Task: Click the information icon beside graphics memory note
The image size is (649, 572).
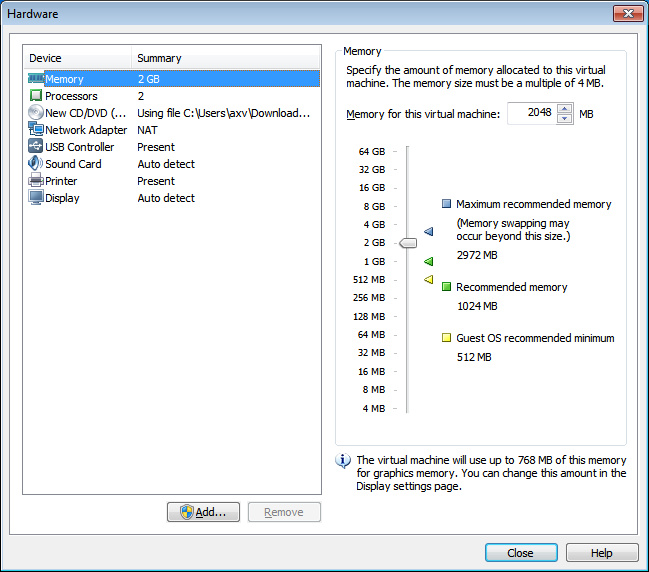Action: 343,461
